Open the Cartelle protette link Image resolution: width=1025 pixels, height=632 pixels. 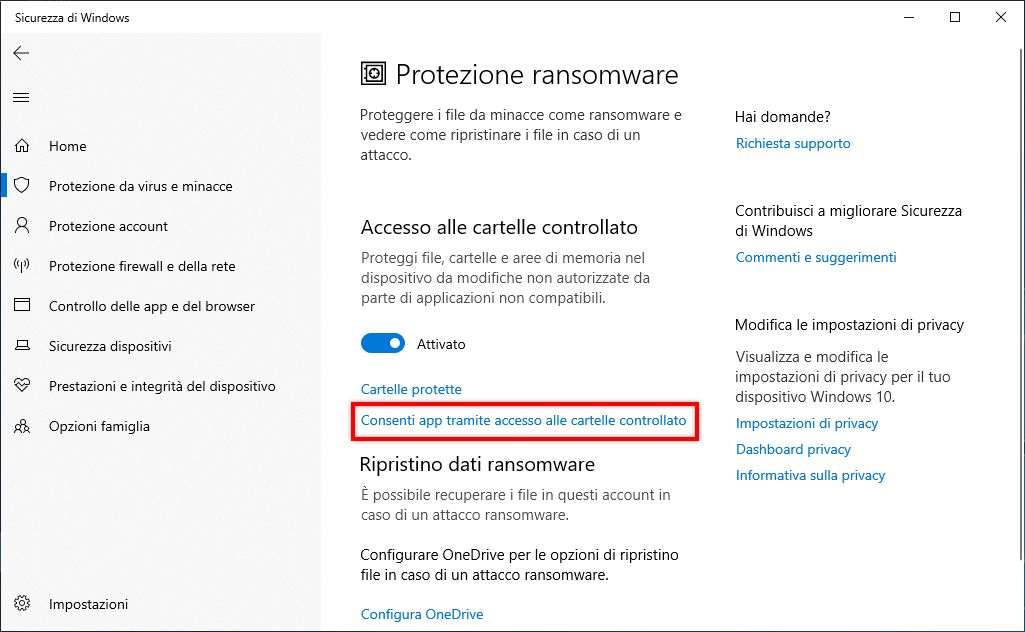pos(411,389)
